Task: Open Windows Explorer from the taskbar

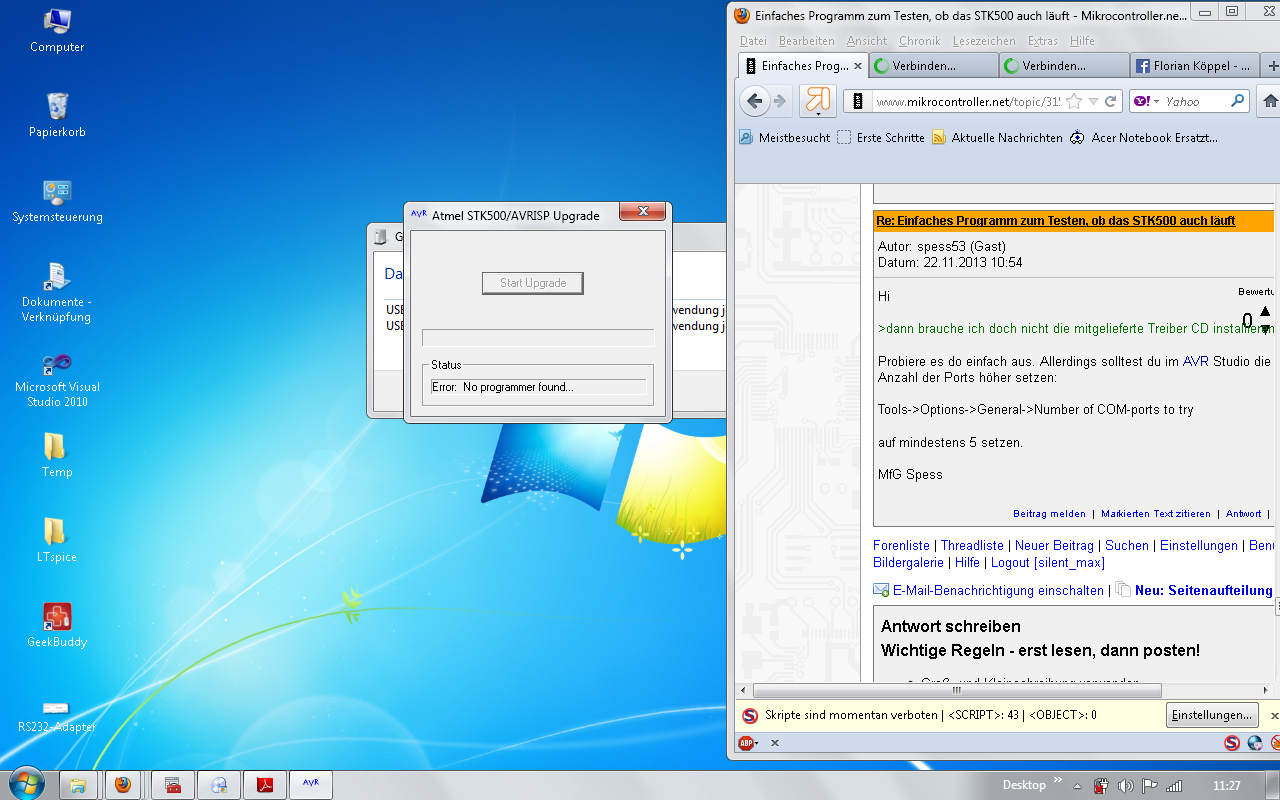Action: click(77, 785)
